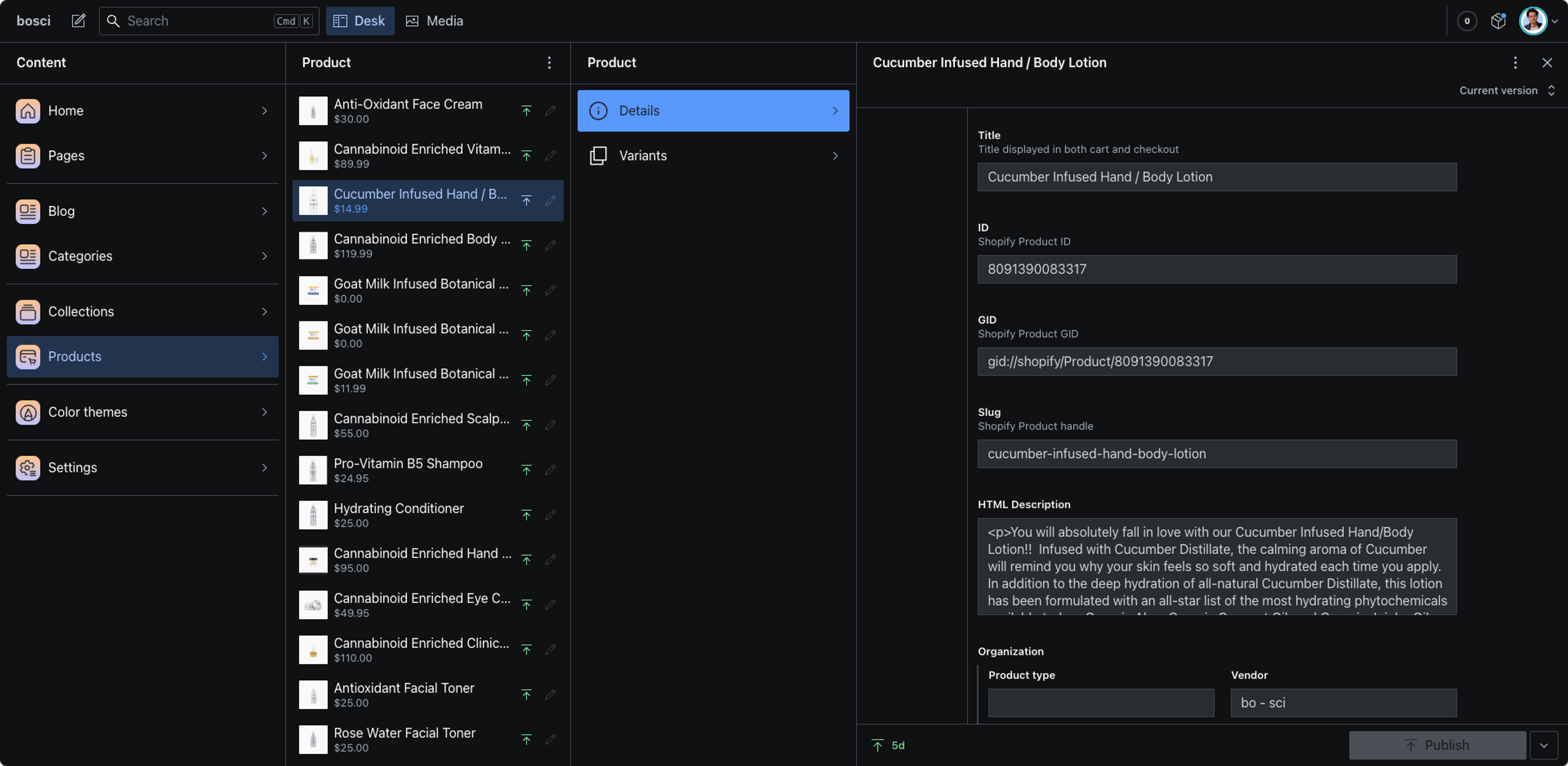The image size is (1568, 766).
Task: Click into the Product type input field
Action: click(x=1100, y=703)
